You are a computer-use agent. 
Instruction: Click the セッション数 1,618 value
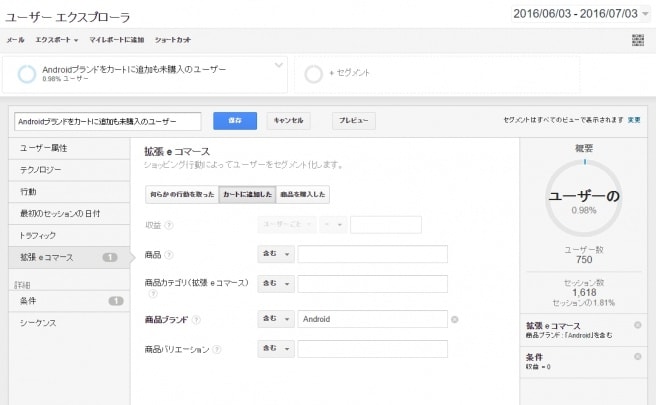point(584,292)
